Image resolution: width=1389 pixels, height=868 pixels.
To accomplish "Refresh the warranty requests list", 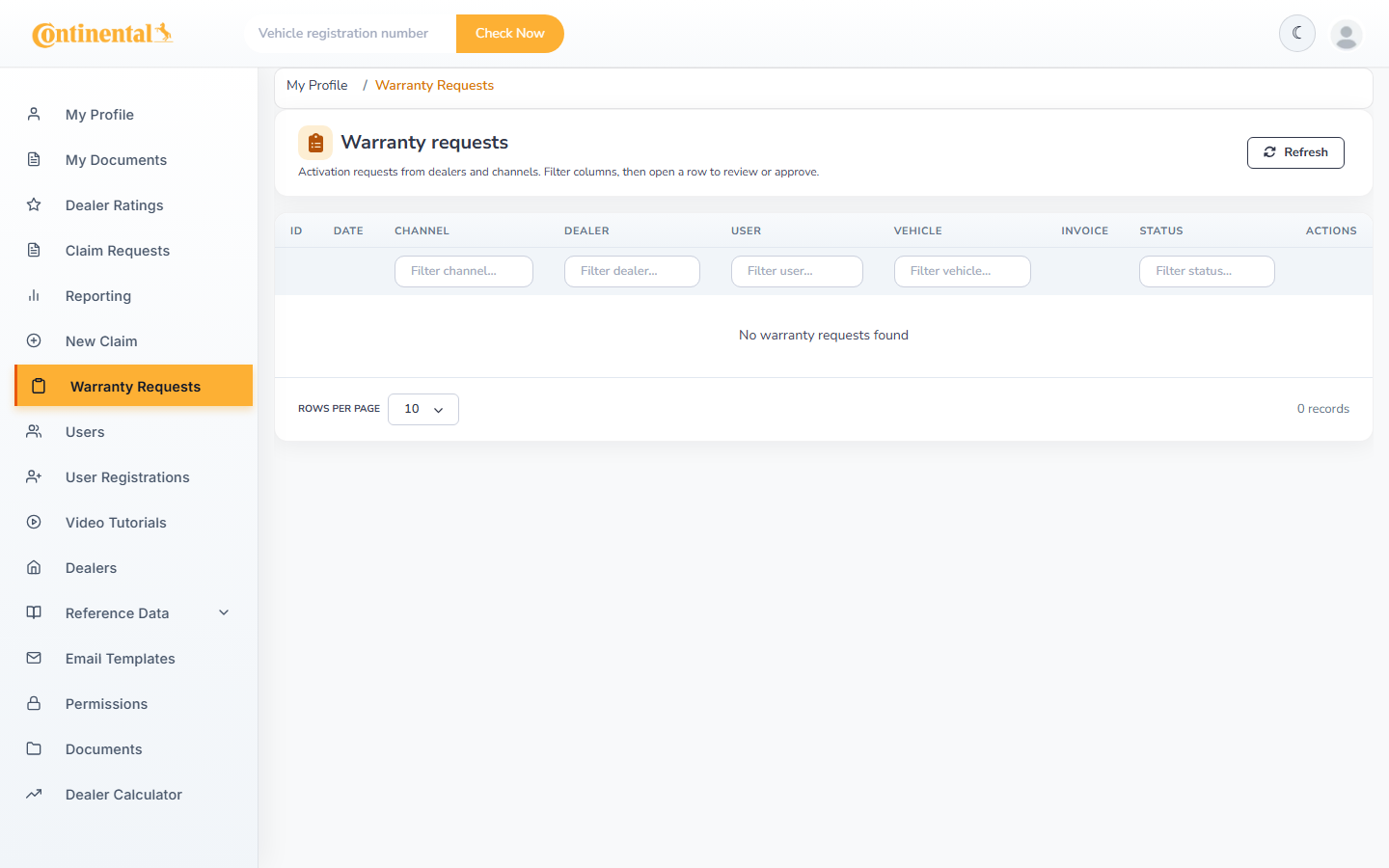I will point(1295,152).
